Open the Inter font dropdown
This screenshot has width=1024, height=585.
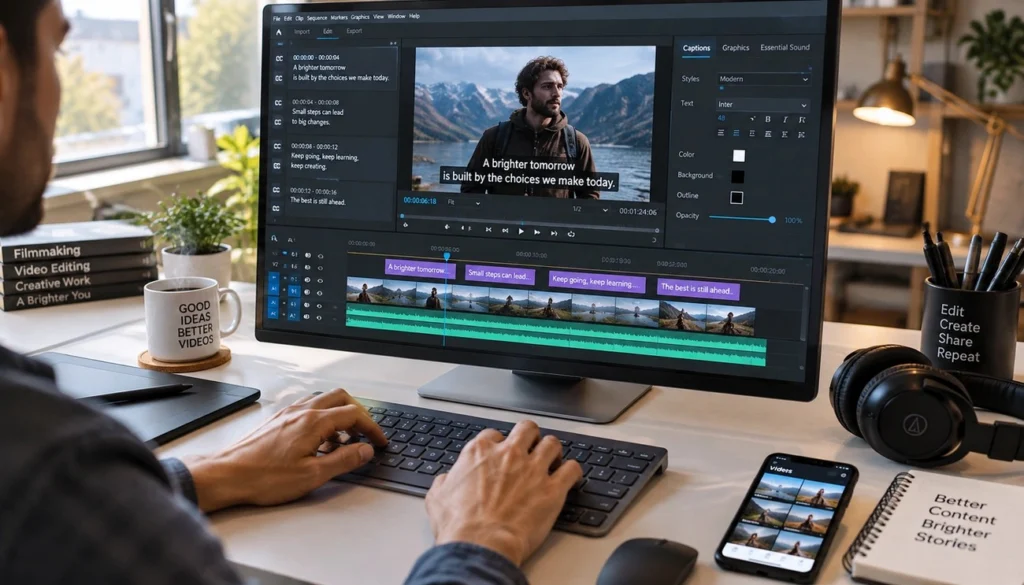[762, 104]
